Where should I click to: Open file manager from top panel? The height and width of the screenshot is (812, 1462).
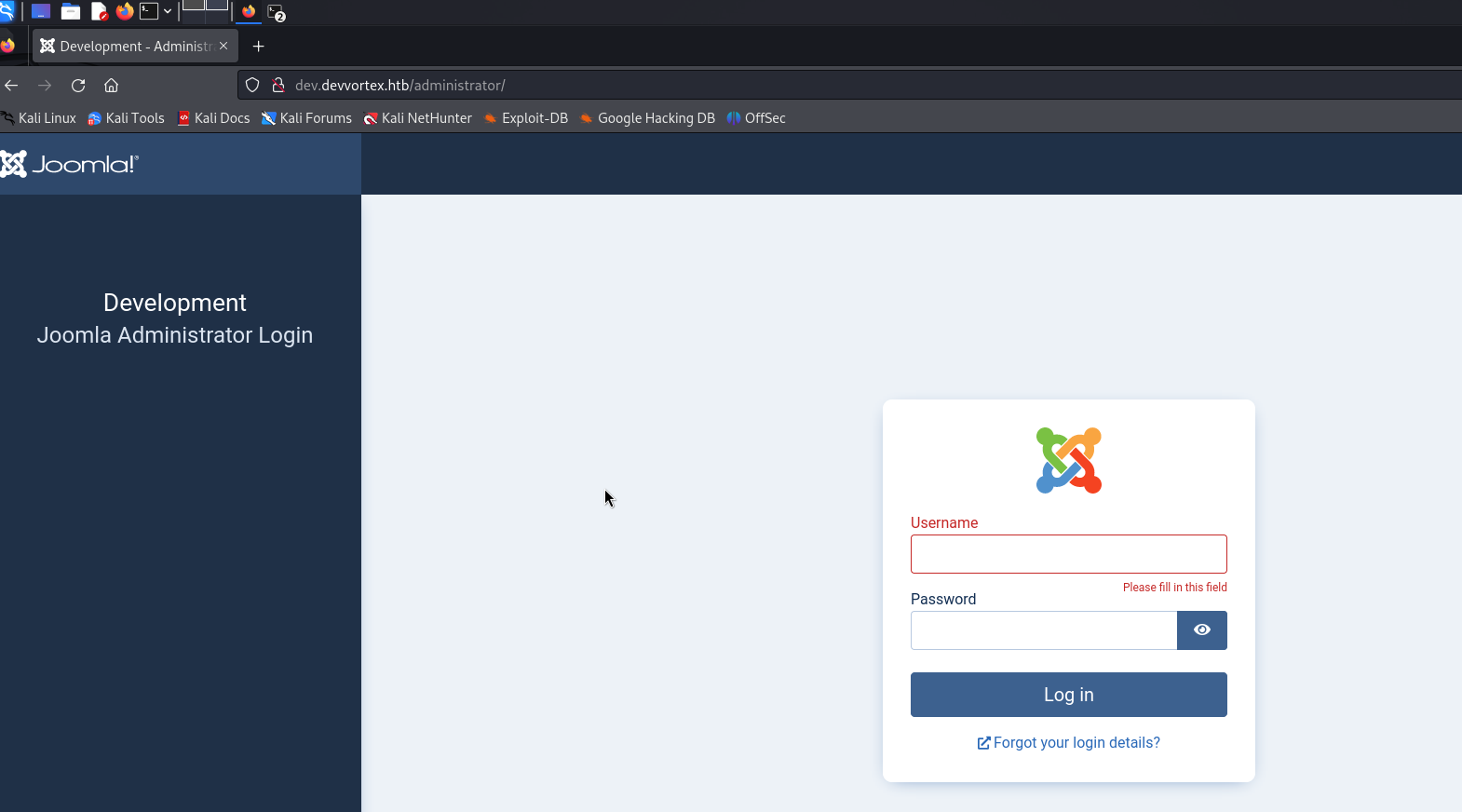71,11
